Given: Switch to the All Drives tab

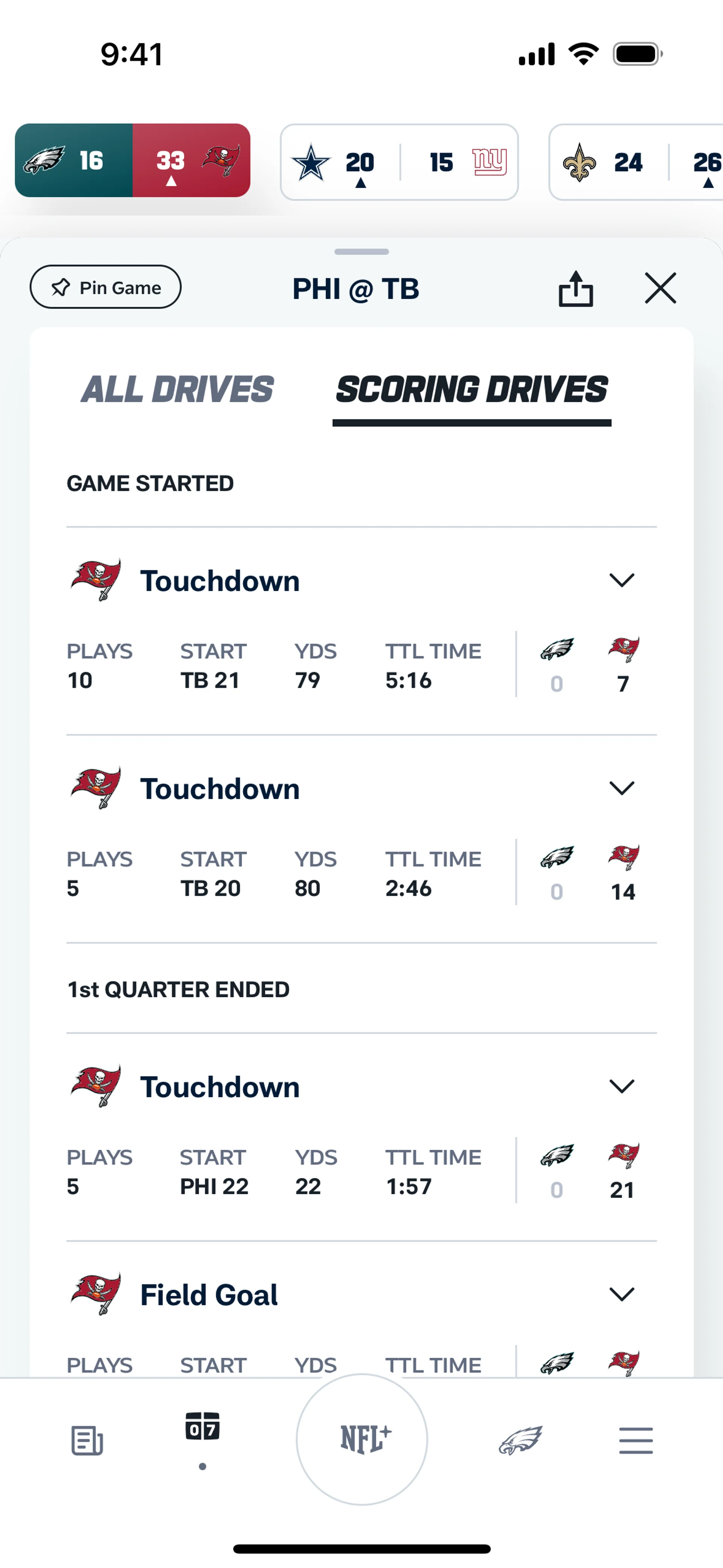Looking at the screenshot, I should point(177,390).
